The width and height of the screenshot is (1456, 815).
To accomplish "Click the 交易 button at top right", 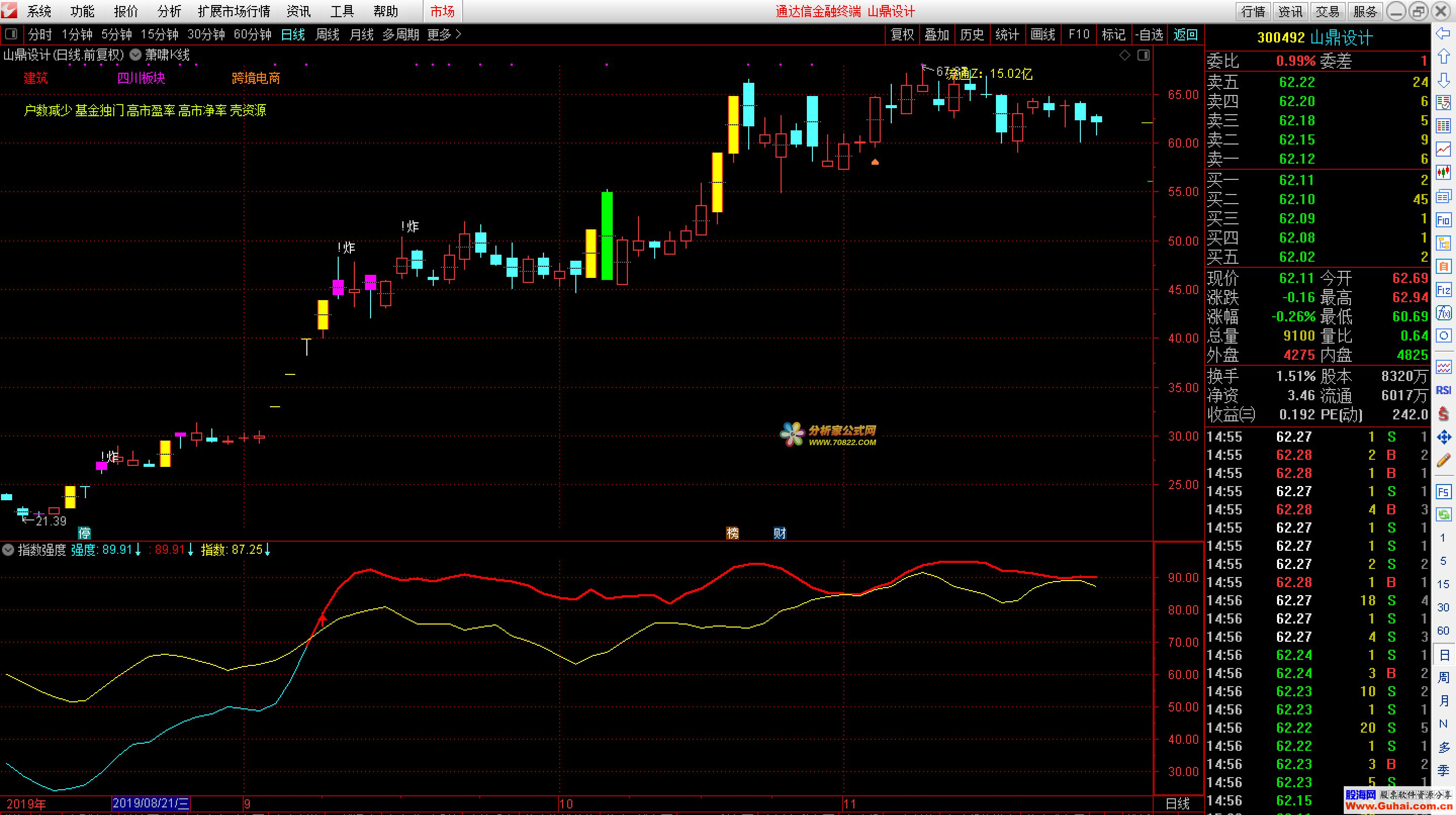I will 1327,11.
